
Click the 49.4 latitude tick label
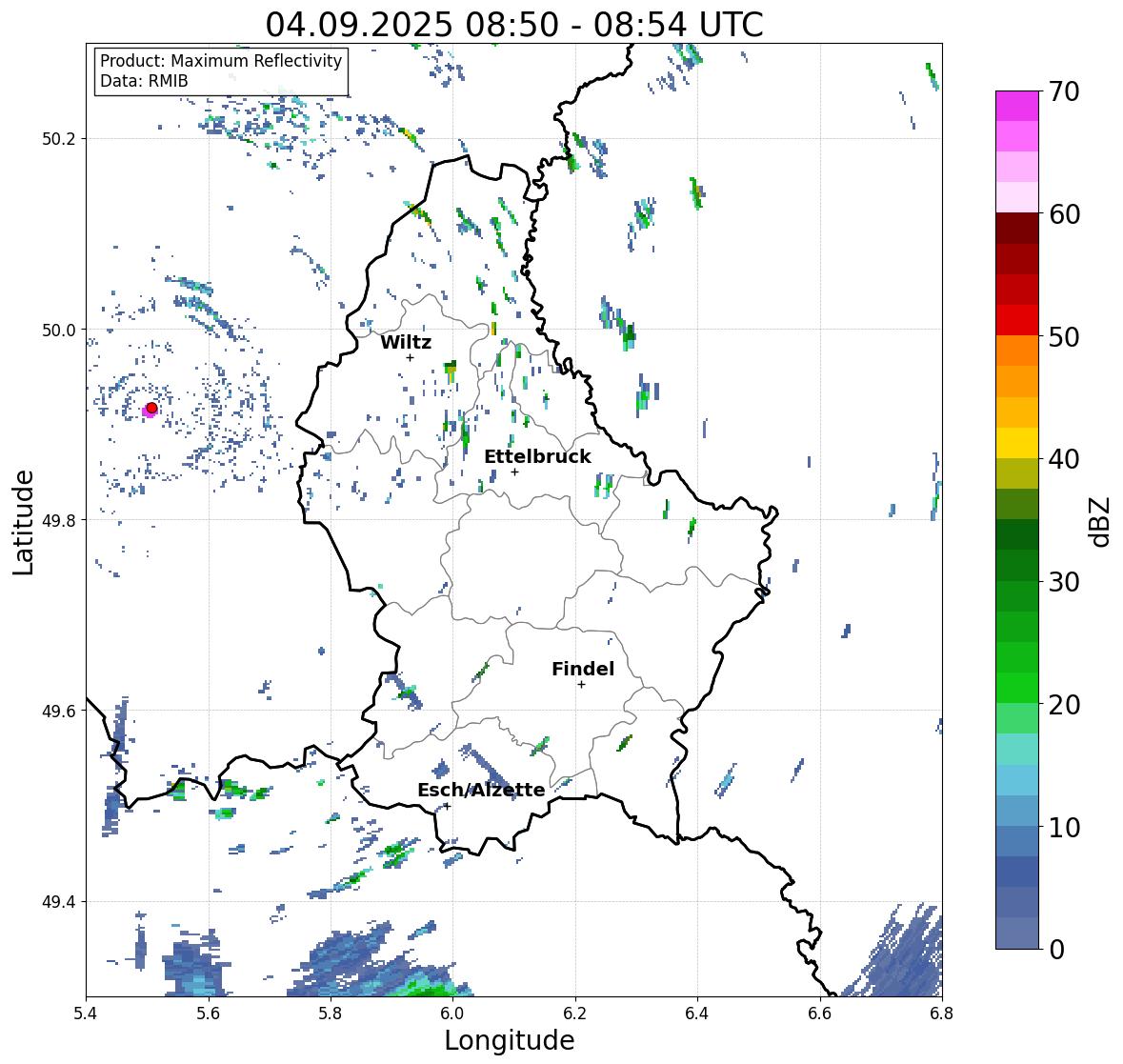57,902
